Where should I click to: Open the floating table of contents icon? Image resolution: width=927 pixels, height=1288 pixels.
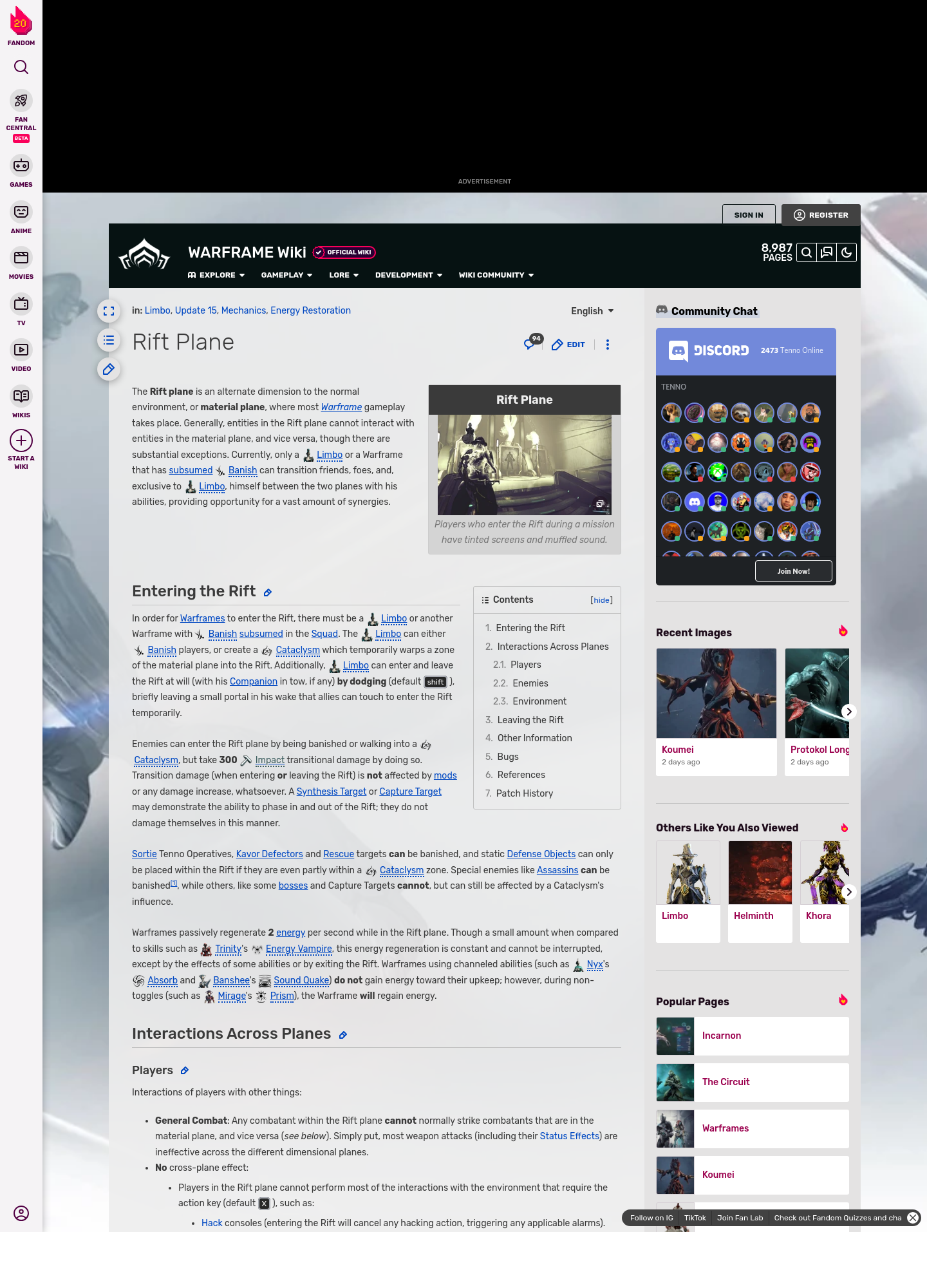[109, 340]
